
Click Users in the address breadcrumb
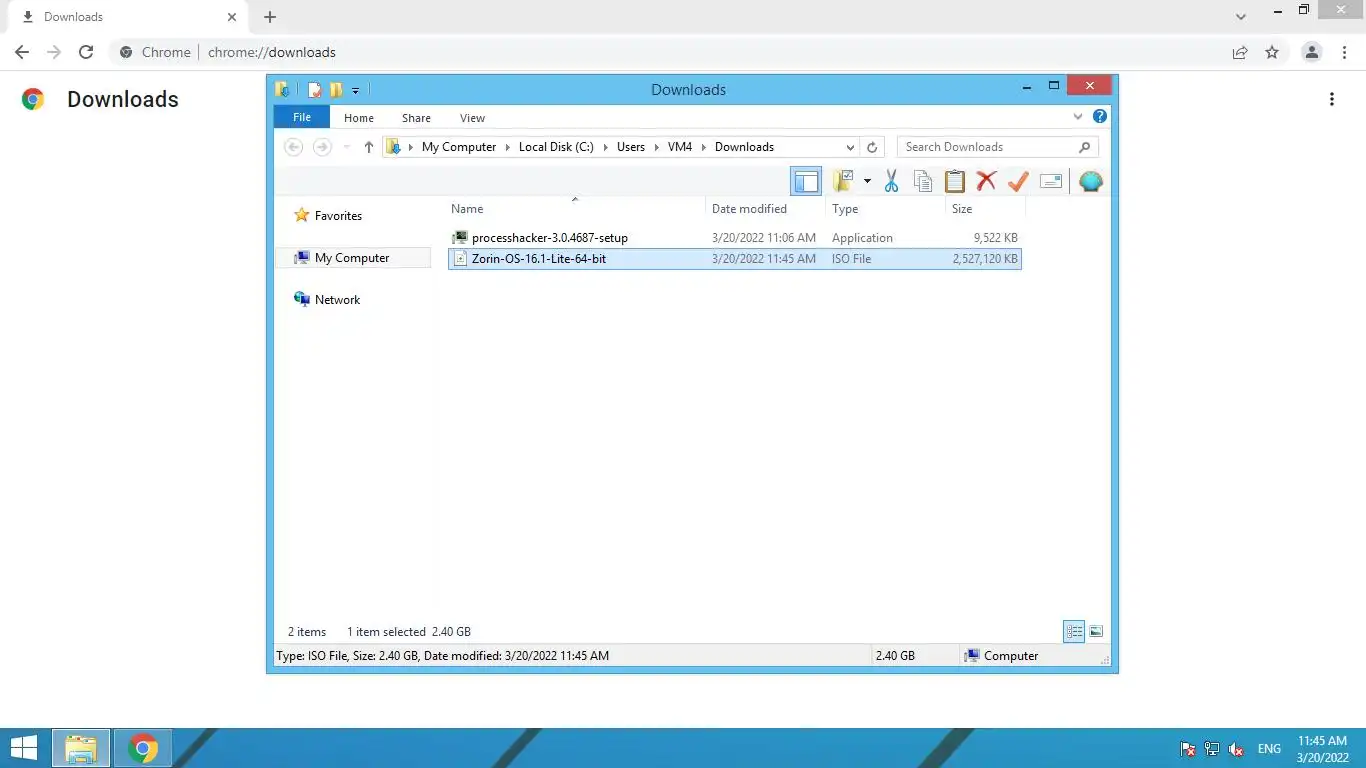click(631, 147)
